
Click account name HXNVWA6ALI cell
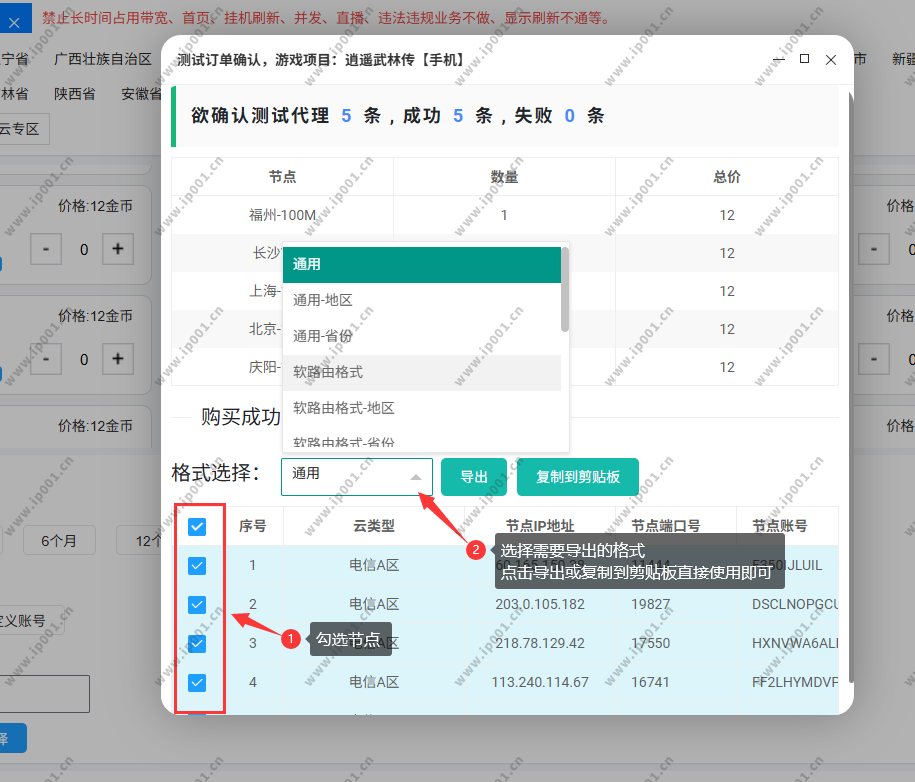point(795,643)
